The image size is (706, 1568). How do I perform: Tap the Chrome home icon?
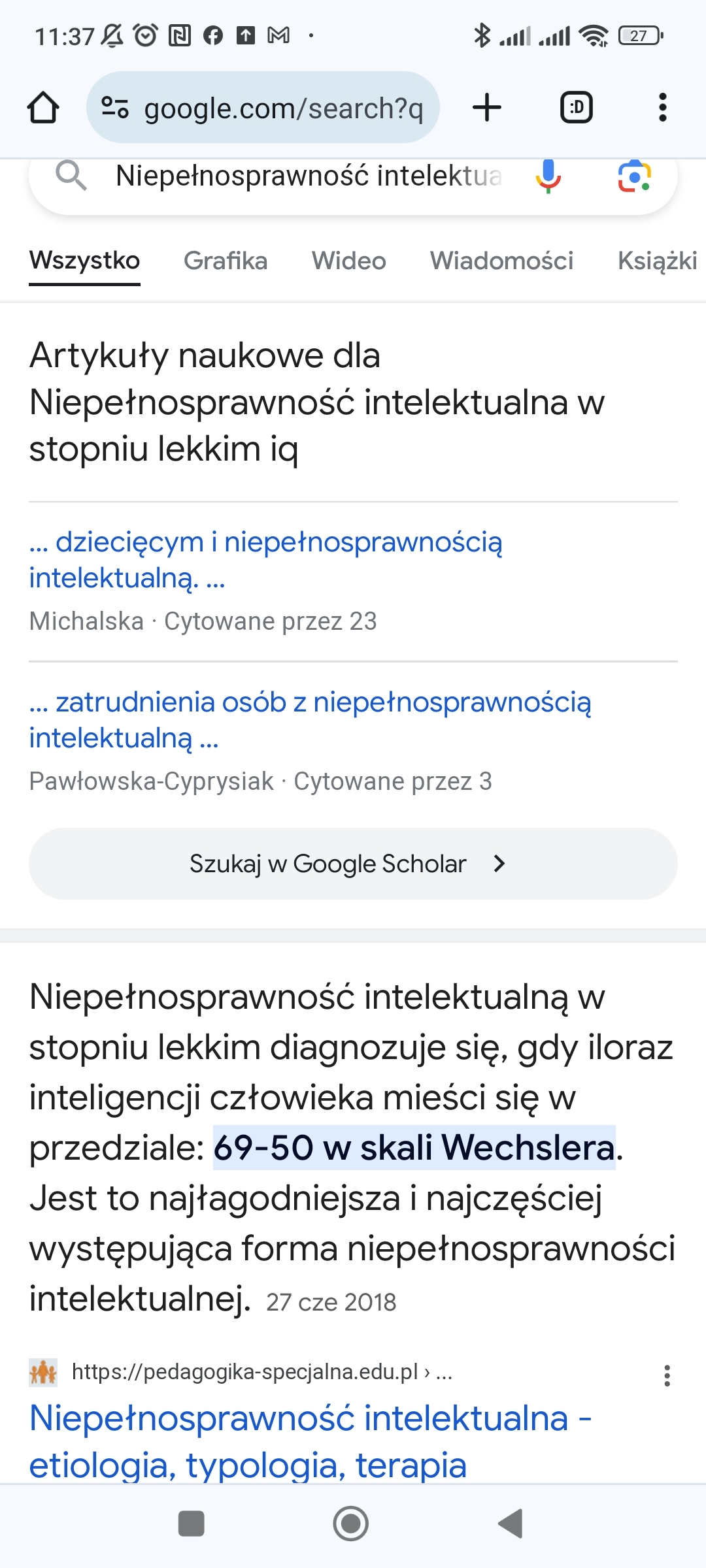43,108
